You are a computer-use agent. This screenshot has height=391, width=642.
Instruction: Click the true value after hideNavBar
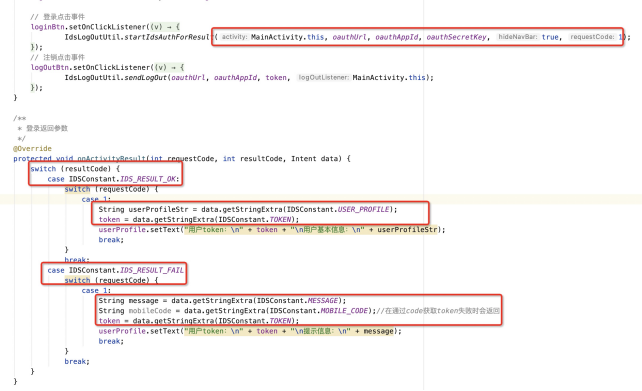(x=550, y=37)
